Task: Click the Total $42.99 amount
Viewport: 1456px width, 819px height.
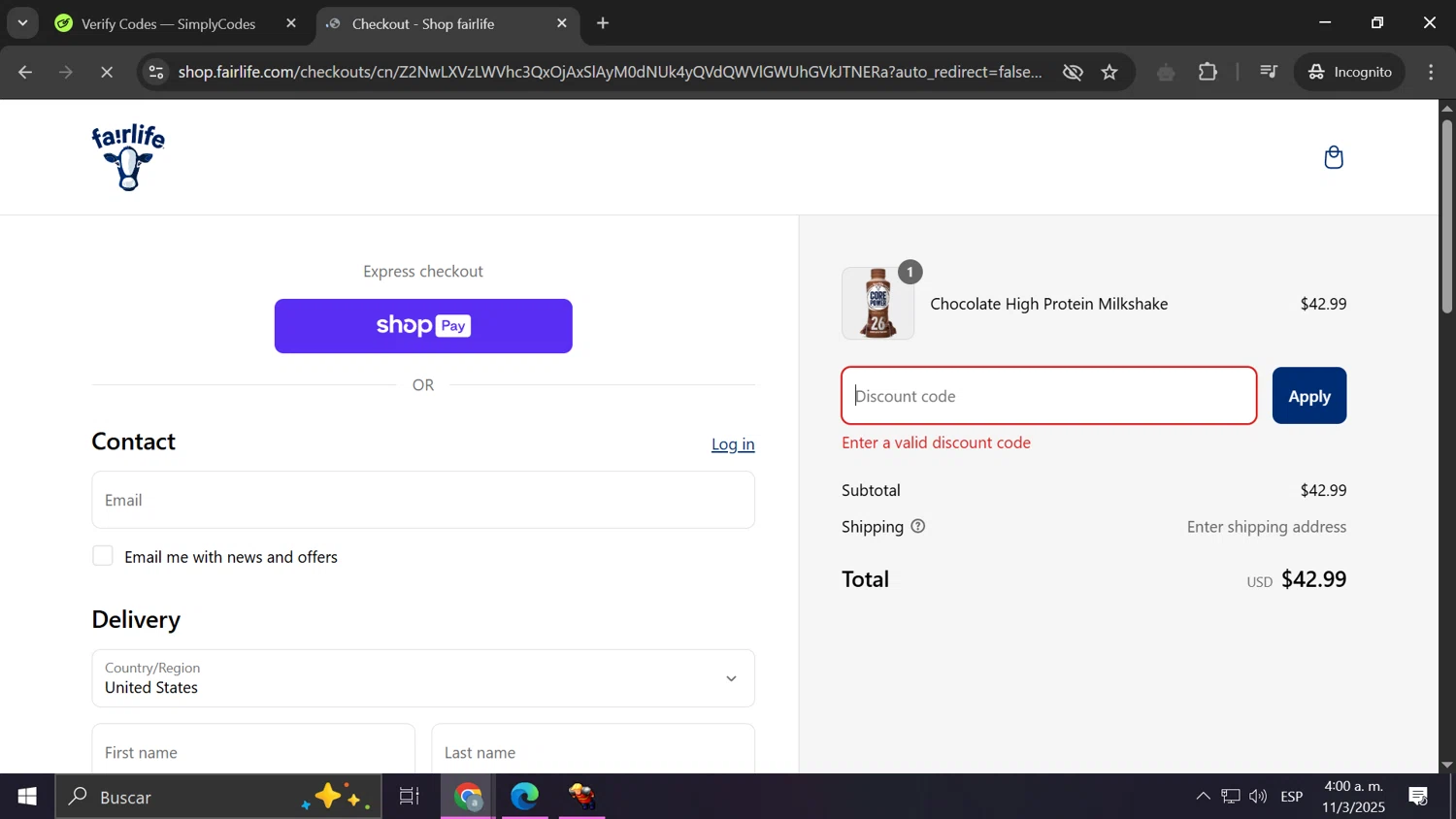Action: click(x=1314, y=579)
